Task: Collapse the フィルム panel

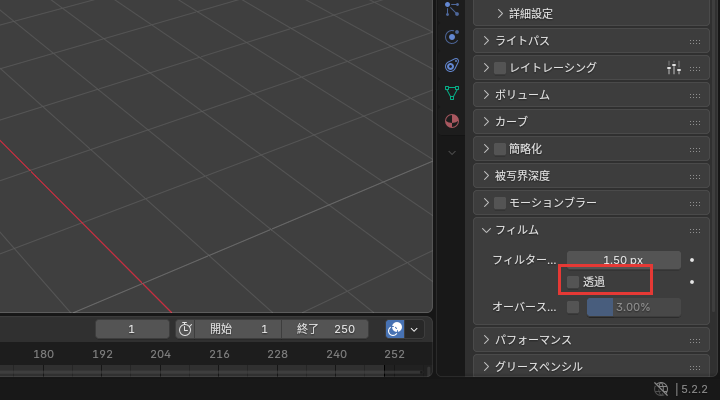Action: pyautogui.click(x=486, y=230)
